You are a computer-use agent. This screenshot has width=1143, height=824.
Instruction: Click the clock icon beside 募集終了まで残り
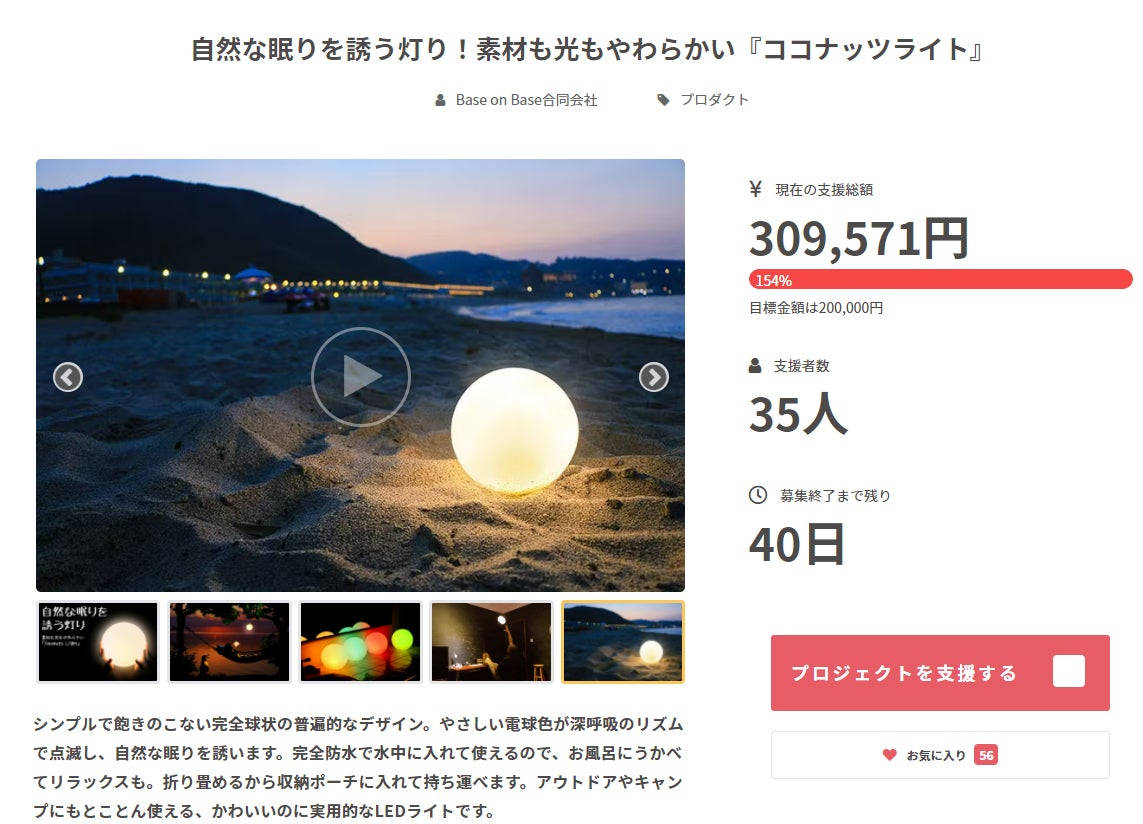758,495
